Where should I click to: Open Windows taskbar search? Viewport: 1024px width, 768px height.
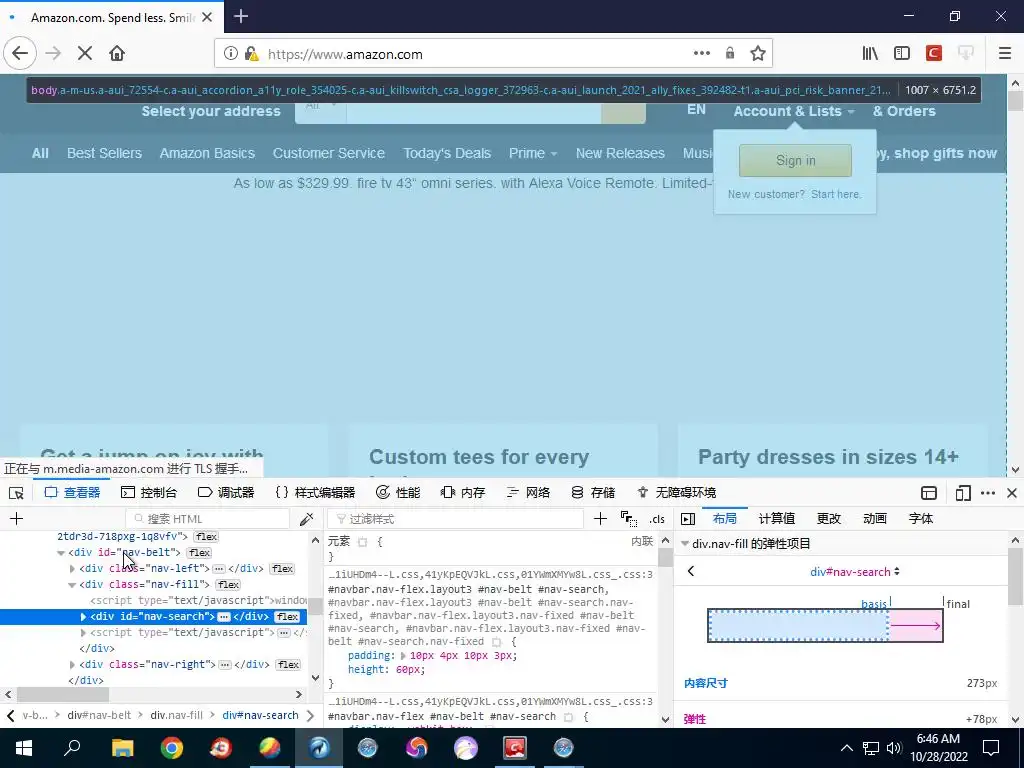(72, 748)
